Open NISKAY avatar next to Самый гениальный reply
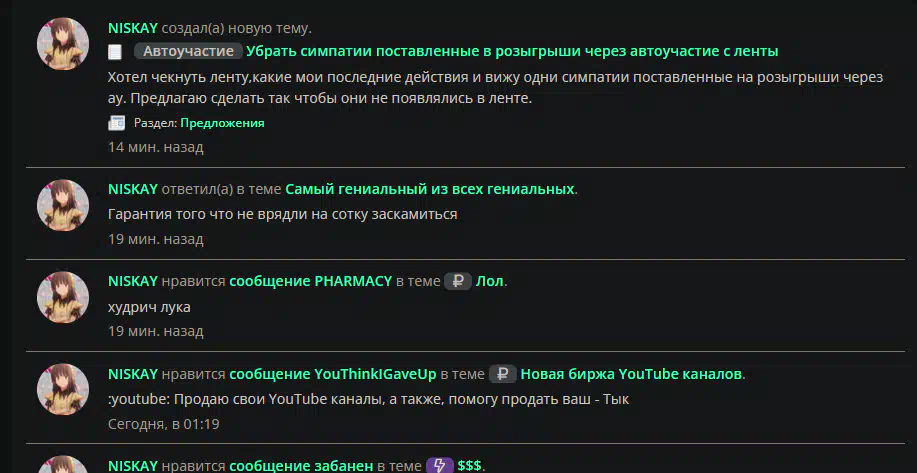Image resolution: width=917 pixels, height=473 pixels. tap(63, 205)
